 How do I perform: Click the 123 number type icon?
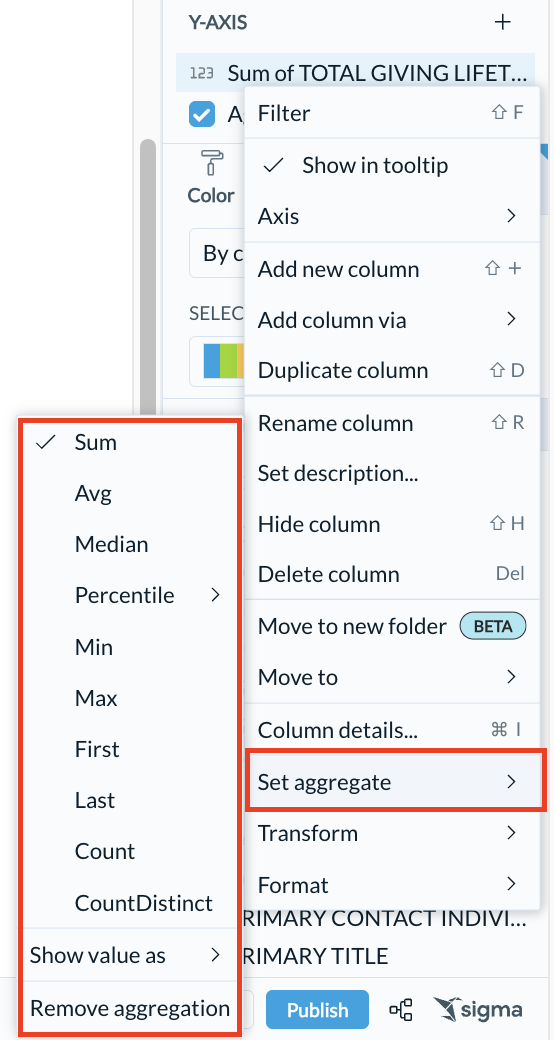(x=202, y=73)
